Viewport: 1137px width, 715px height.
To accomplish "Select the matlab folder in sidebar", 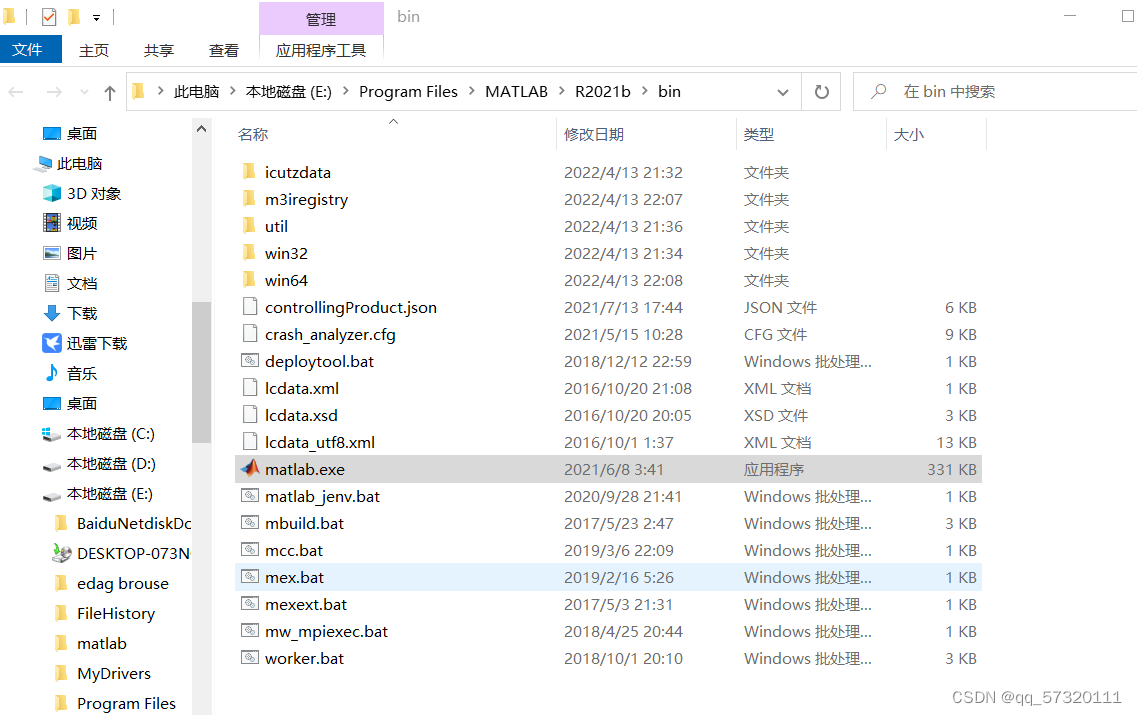I will coord(102,643).
